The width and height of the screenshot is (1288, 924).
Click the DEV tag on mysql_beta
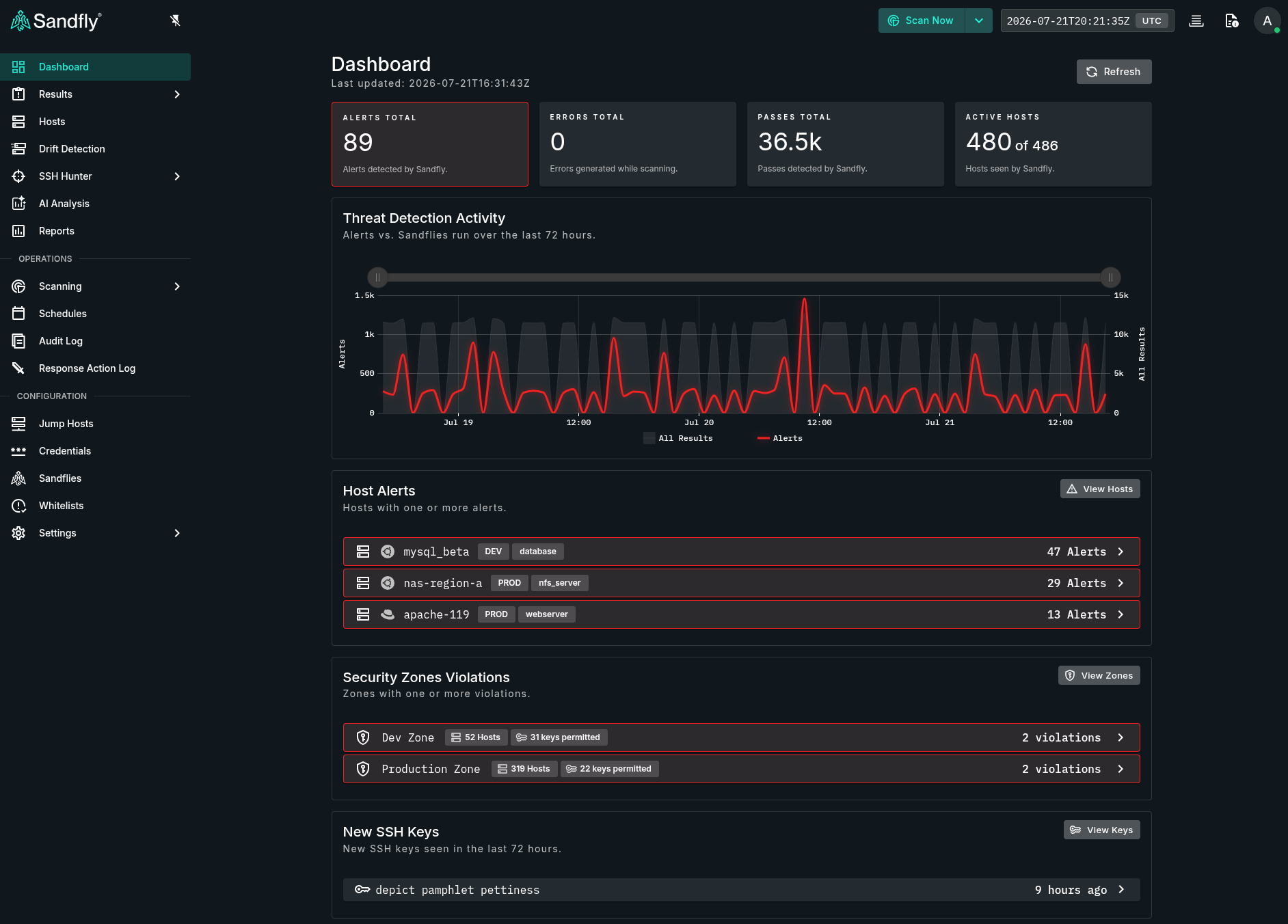pyautogui.click(x=494, y=552)
